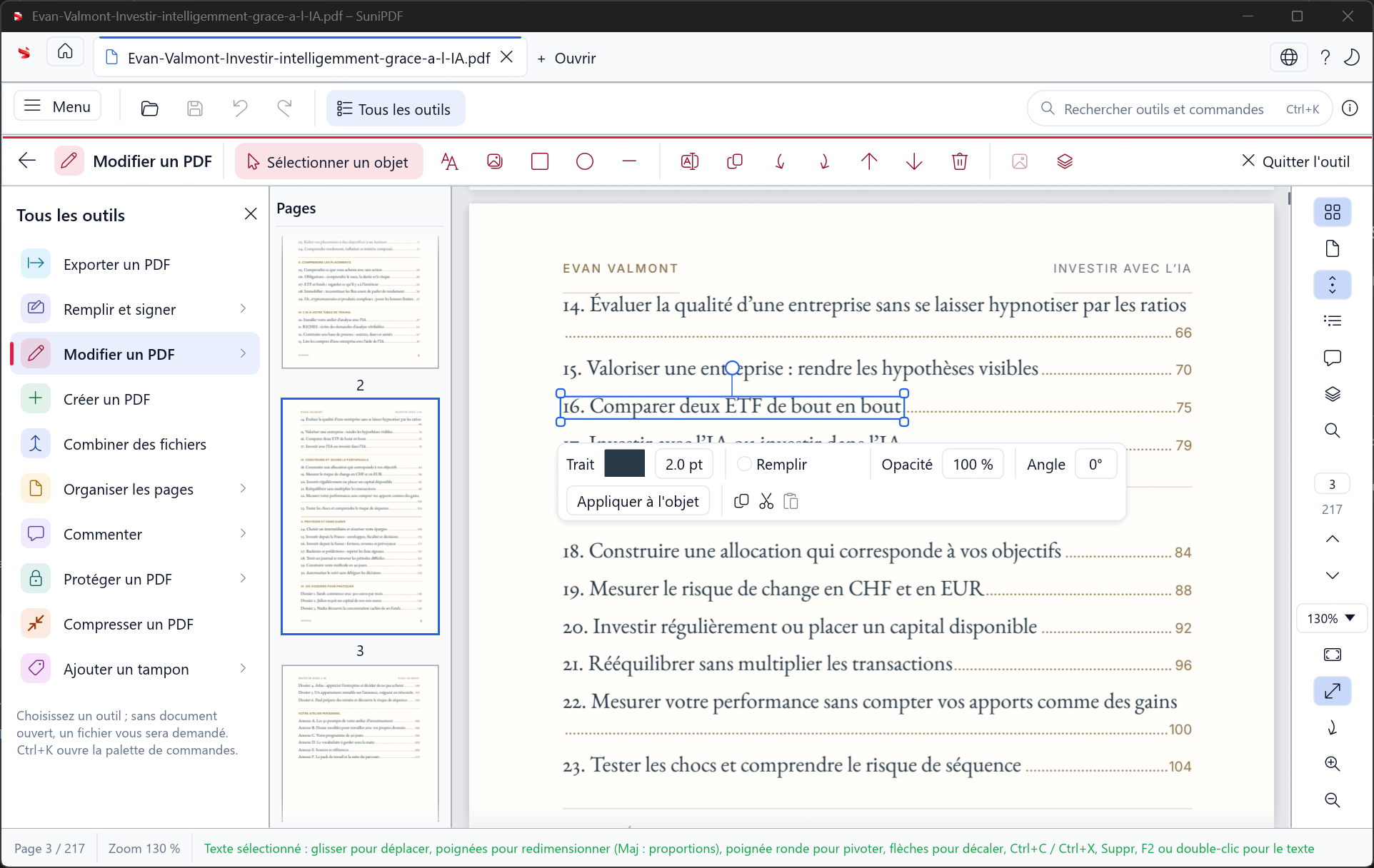This screenshot has height=868, width=1374.
Task: Open the 130% zoom dropdown
Action: [x=1332, y=618]
